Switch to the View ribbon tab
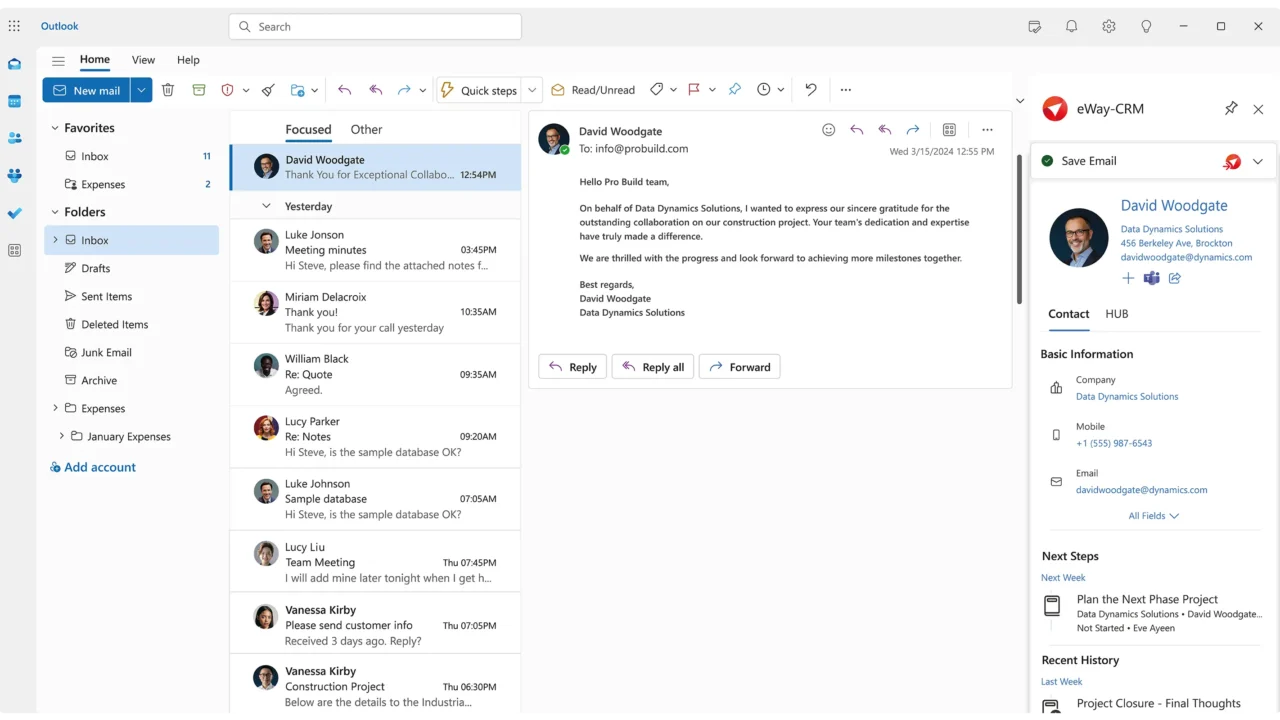This screenshot has height=720, width=1280. pos(143,60)
